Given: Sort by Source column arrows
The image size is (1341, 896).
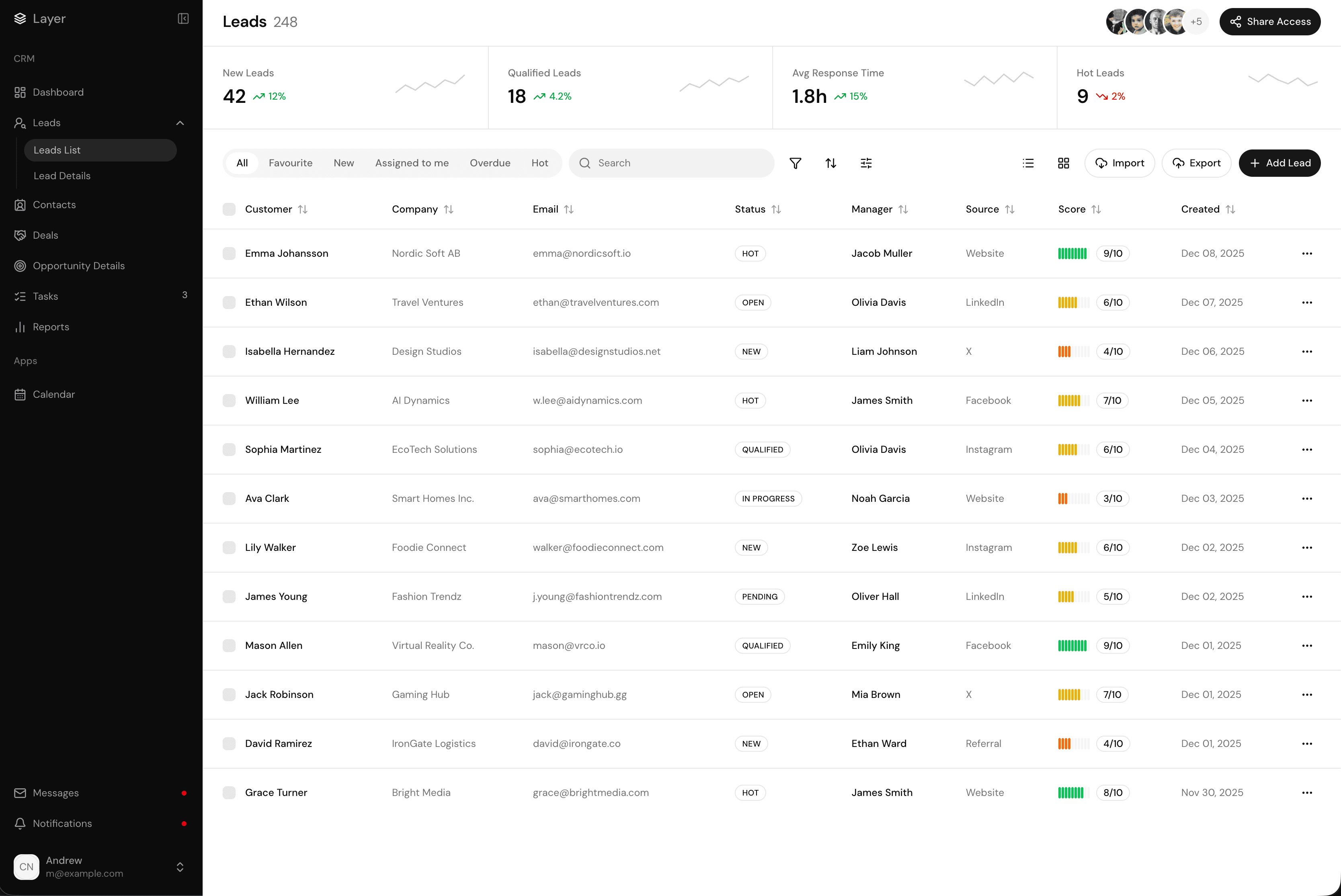Looking at the screenshot, I should 1009,210.
